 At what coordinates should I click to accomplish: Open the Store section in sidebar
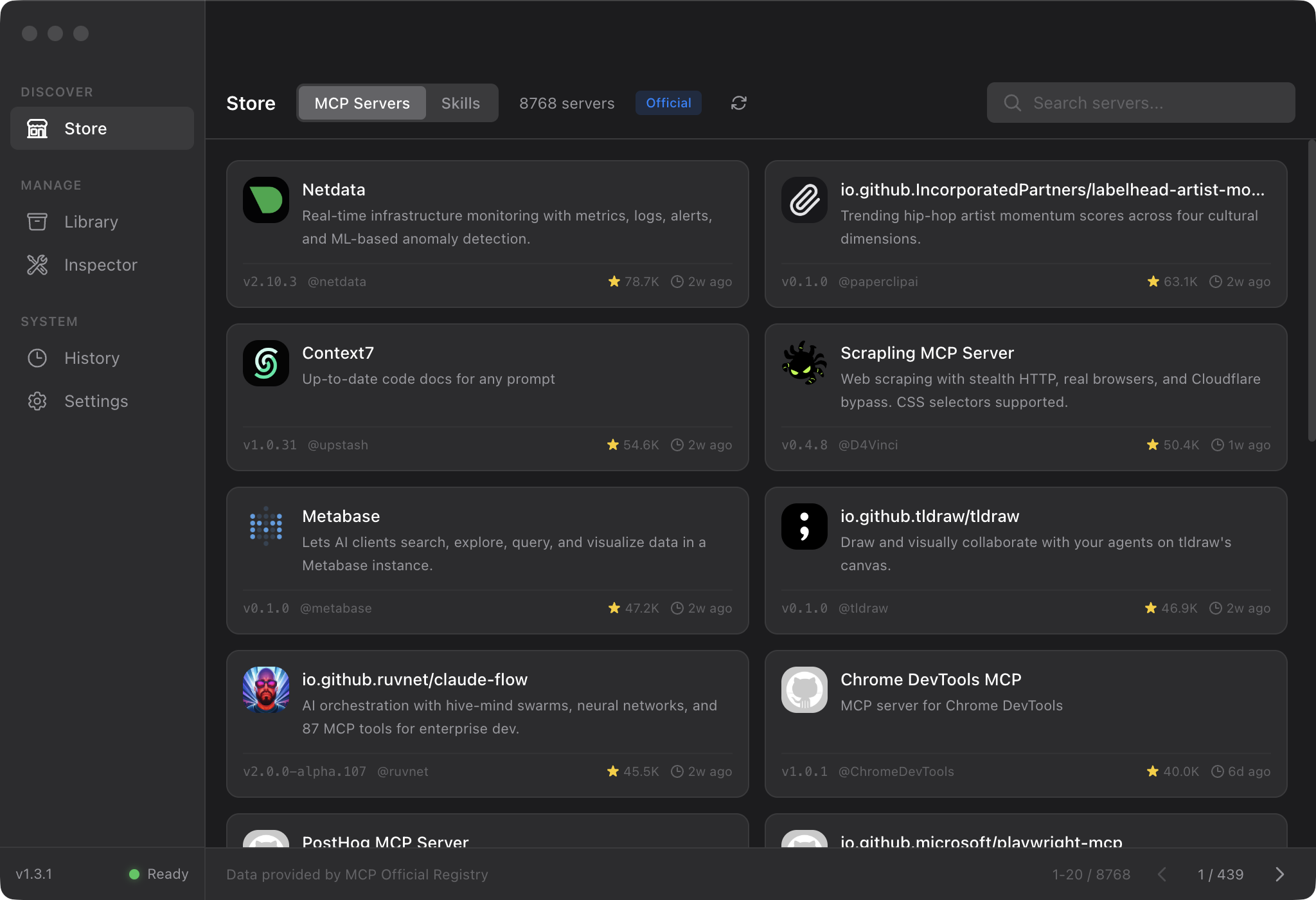point(102,129)
